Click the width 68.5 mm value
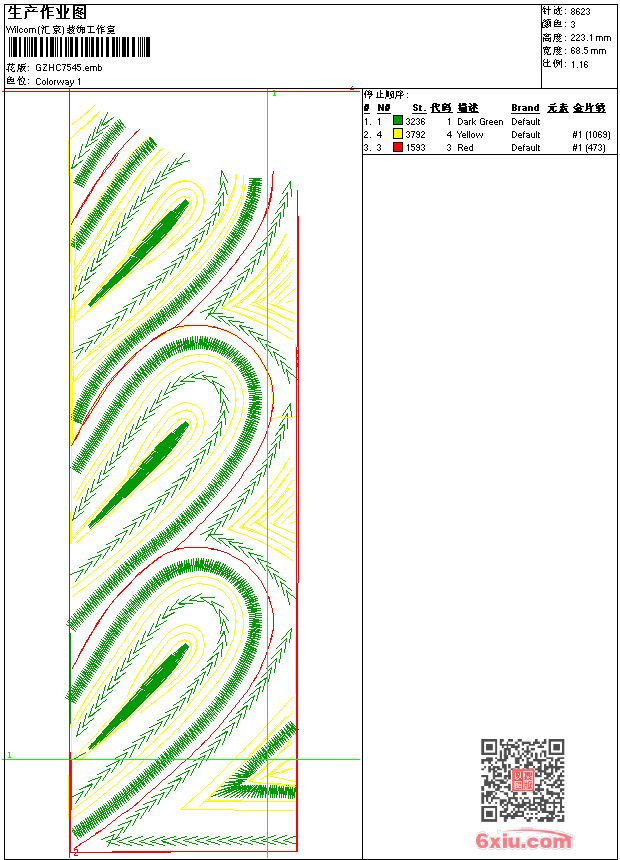 click(588, 51)
